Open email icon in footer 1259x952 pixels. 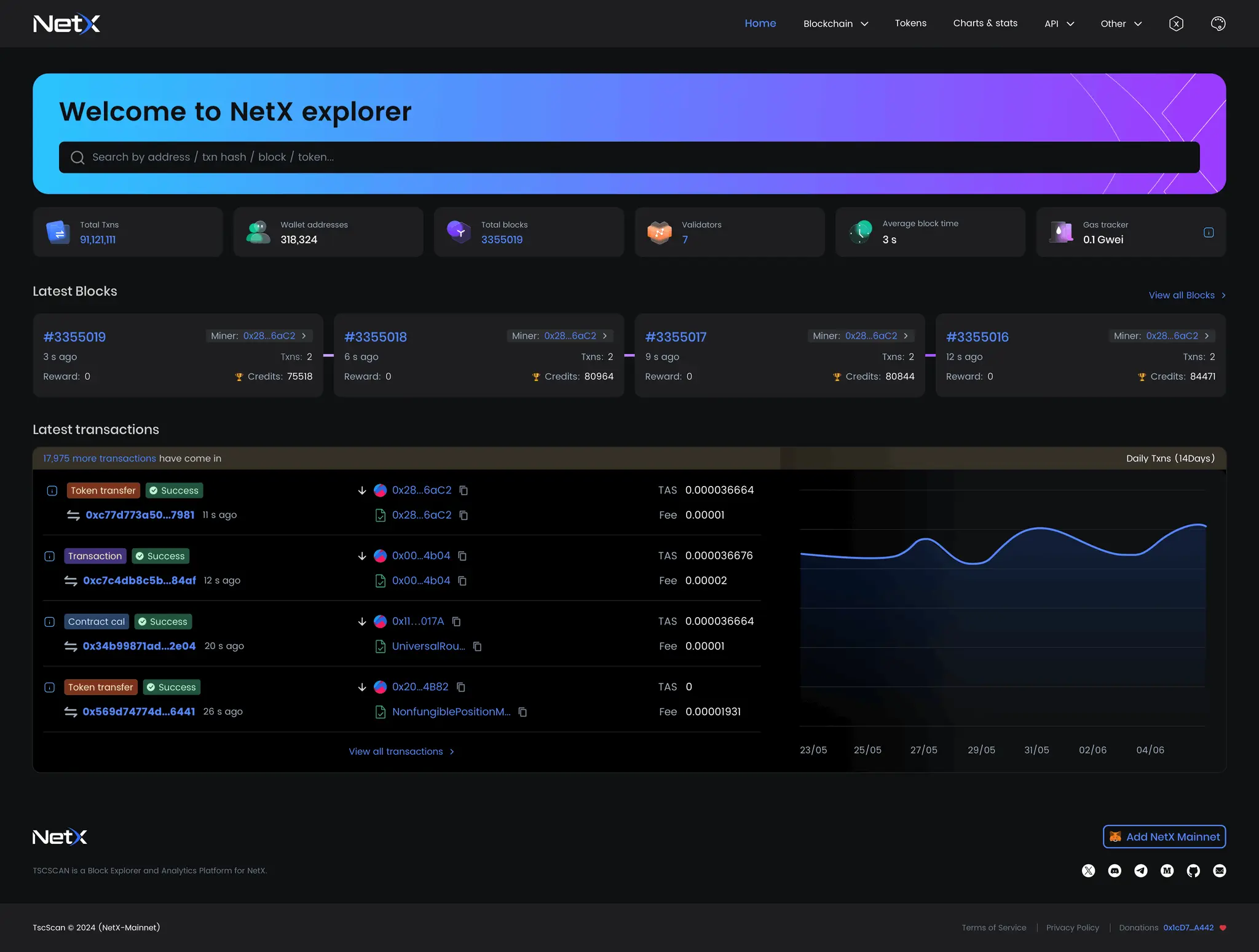1220,871
